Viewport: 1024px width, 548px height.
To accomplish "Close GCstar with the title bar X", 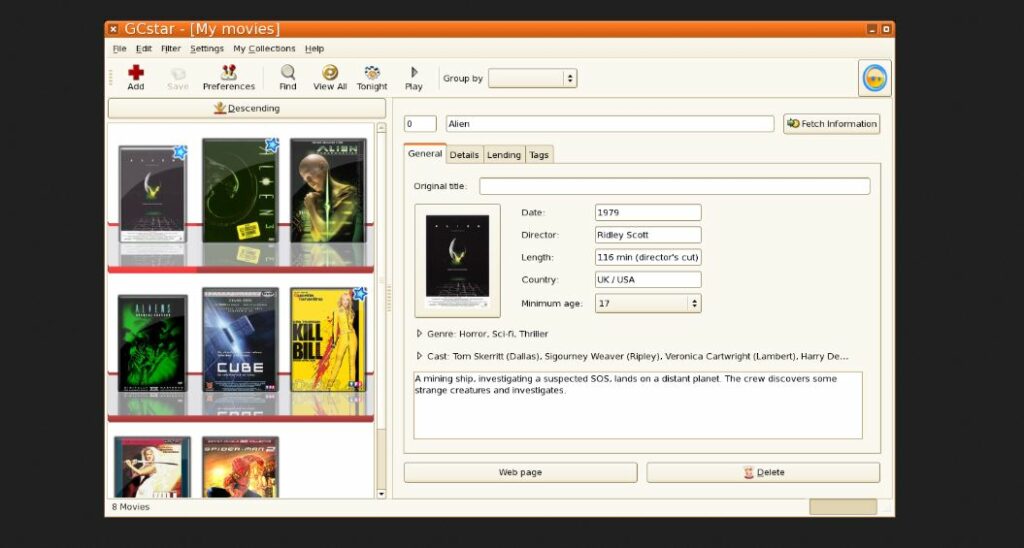I will point(113,29).
